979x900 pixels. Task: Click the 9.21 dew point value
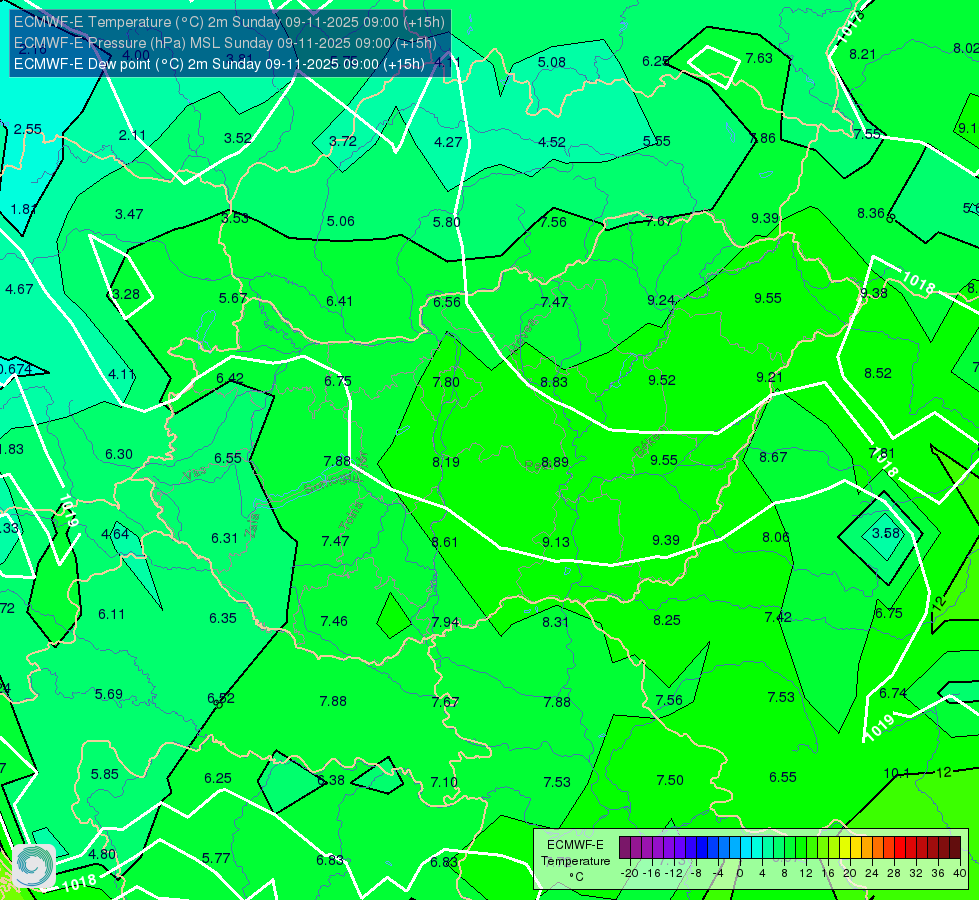[x=769, y=377]
